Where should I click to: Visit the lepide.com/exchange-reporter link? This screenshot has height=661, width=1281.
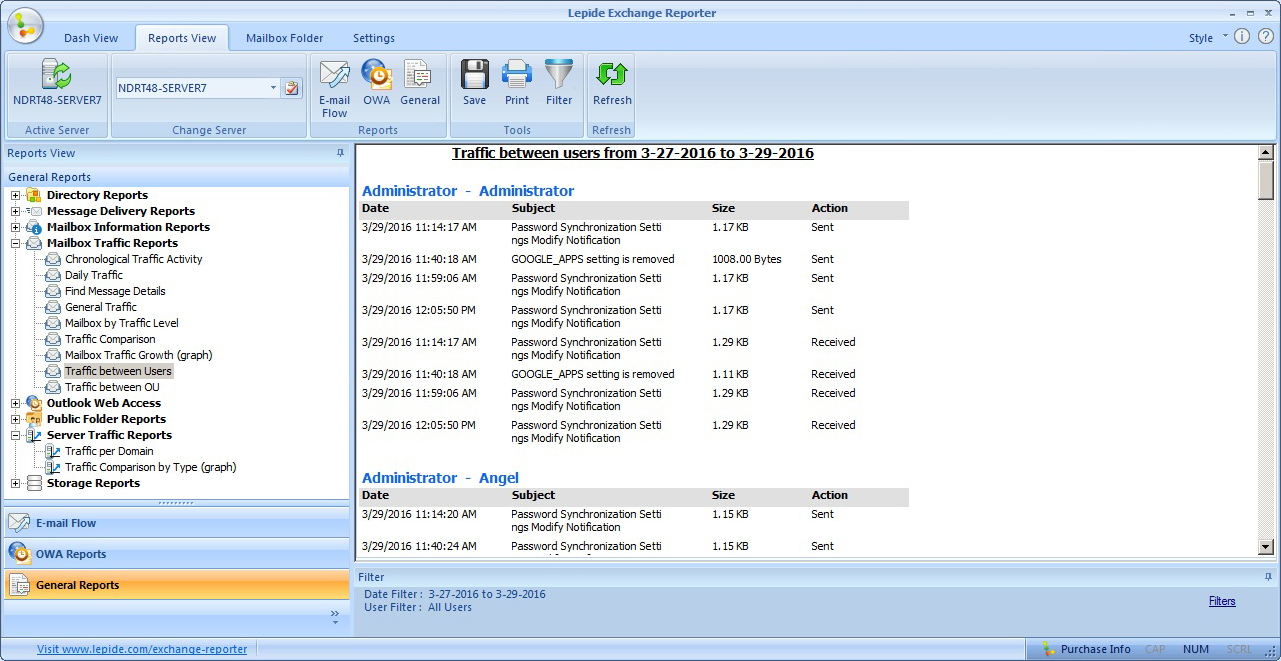142,649
